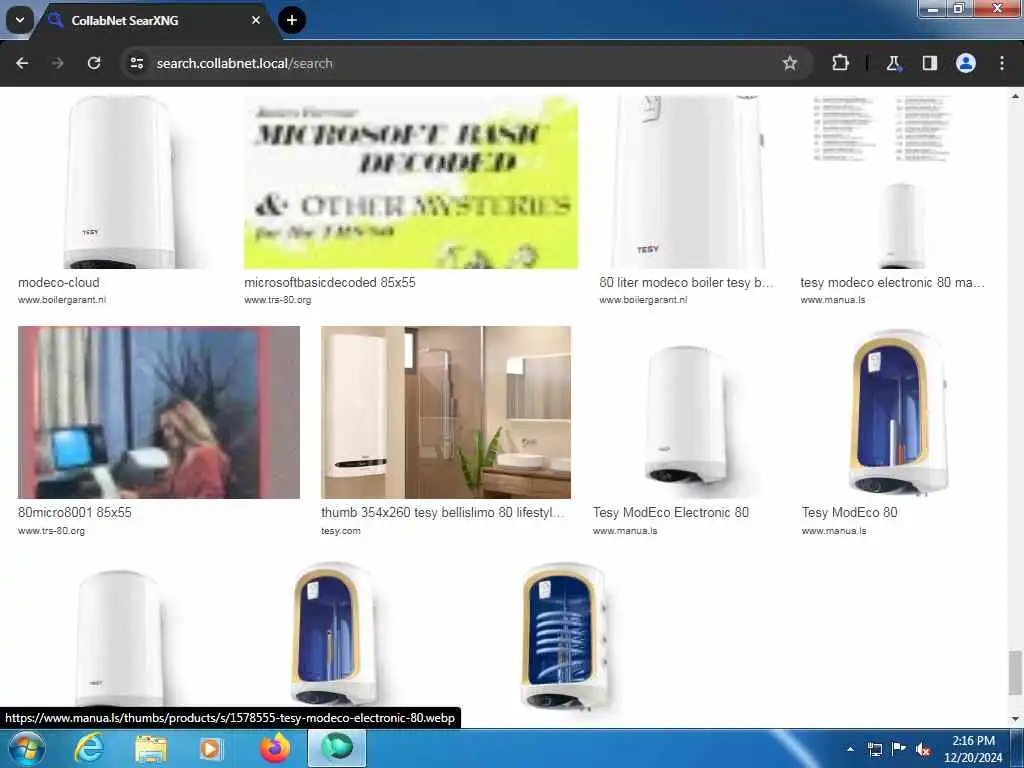Open the tesy bellislimo bathroom image
Image resolution: width=1024 pixels, height=768 pixels.
[x=446, y=412]
